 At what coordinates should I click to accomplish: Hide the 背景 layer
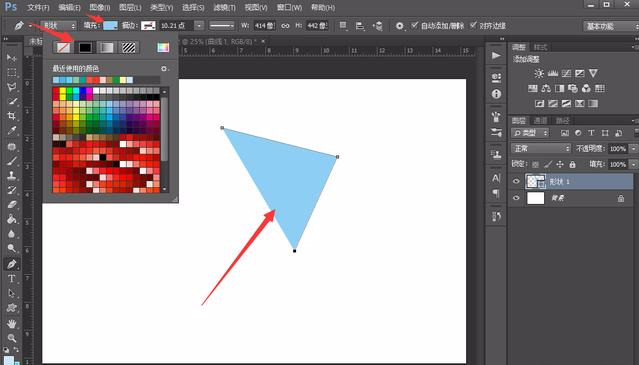pos(516,198)
